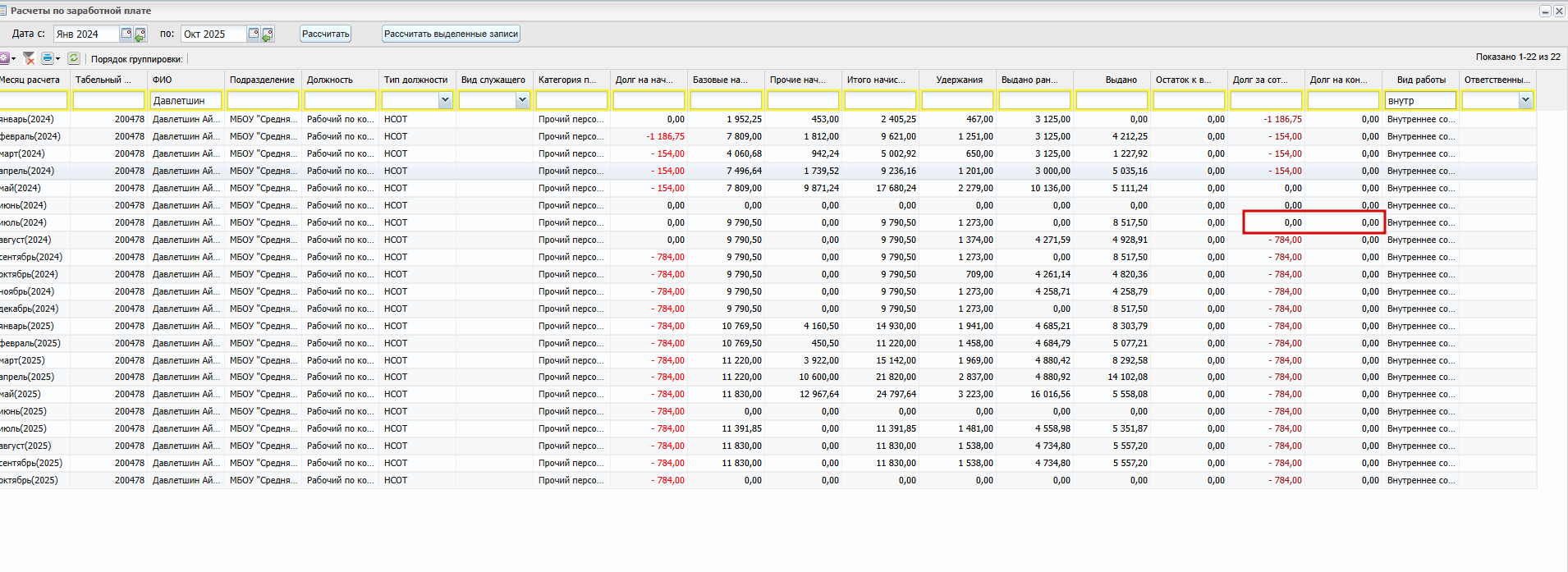
Task: Open the calendar picker for start date
Action: [x=126, y=34]
